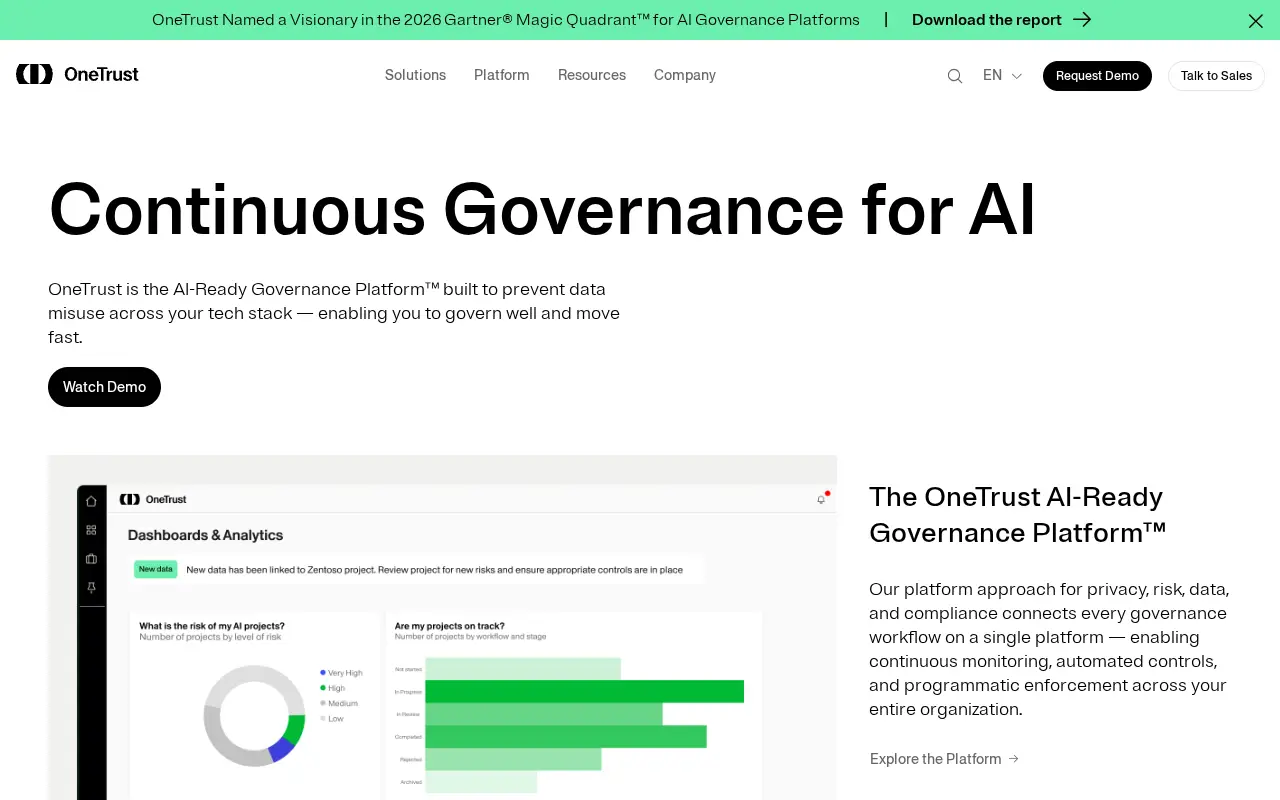The width and height of the screenshot is (1280, 800).
Task: Click the Very High legend entry
Action: (x=341, y=673)
